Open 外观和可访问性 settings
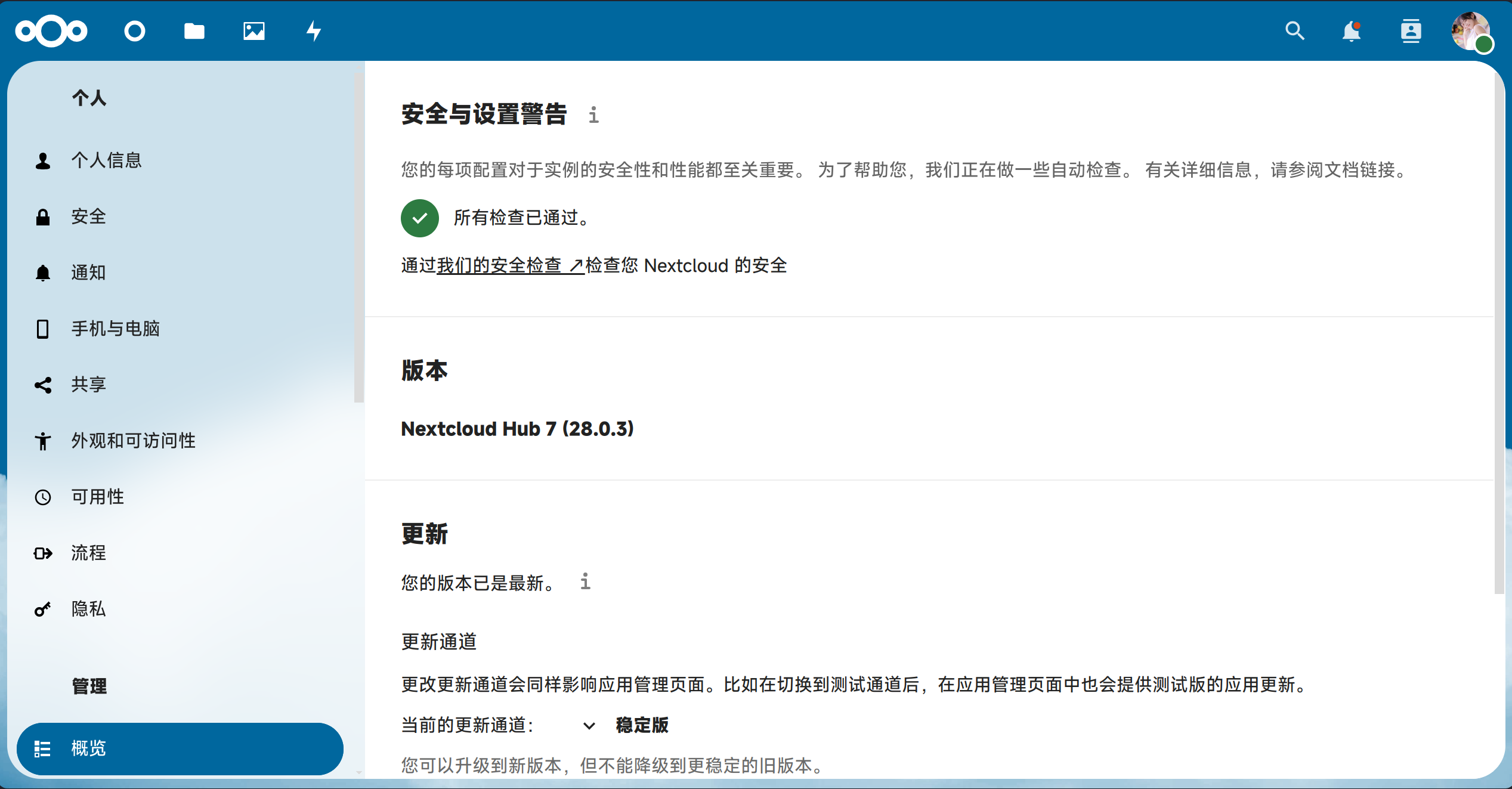The width and height of the screenshot is (1512, 789). (x=180, y=441)
